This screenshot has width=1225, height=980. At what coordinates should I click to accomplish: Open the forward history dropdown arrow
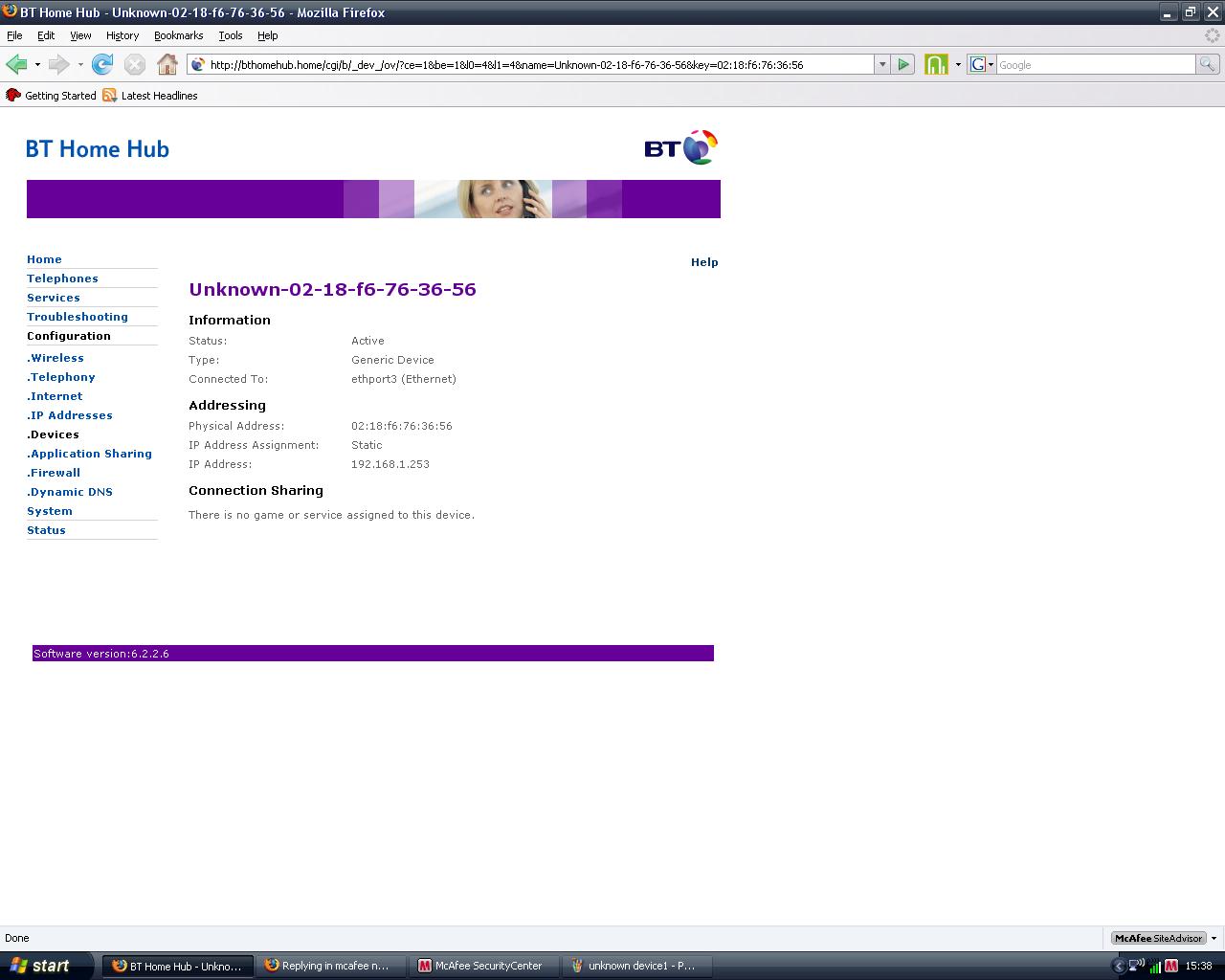80,64
